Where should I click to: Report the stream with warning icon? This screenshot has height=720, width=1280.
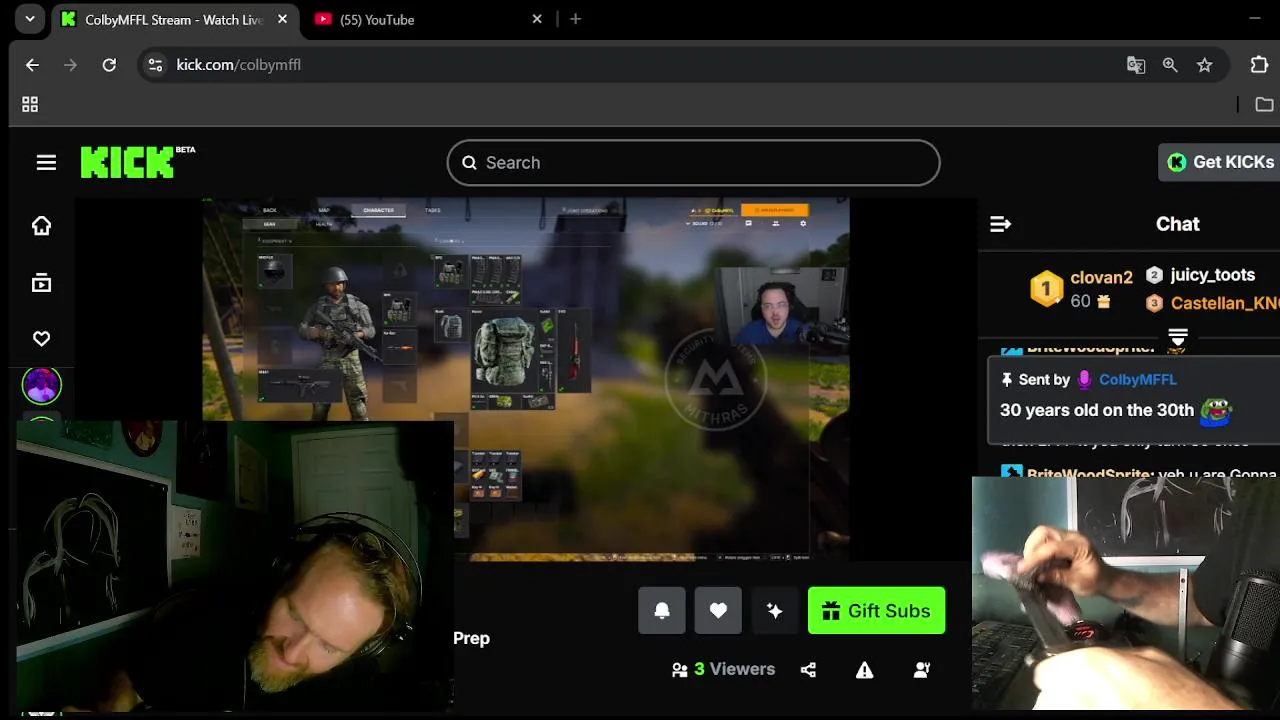pos(865,670)
